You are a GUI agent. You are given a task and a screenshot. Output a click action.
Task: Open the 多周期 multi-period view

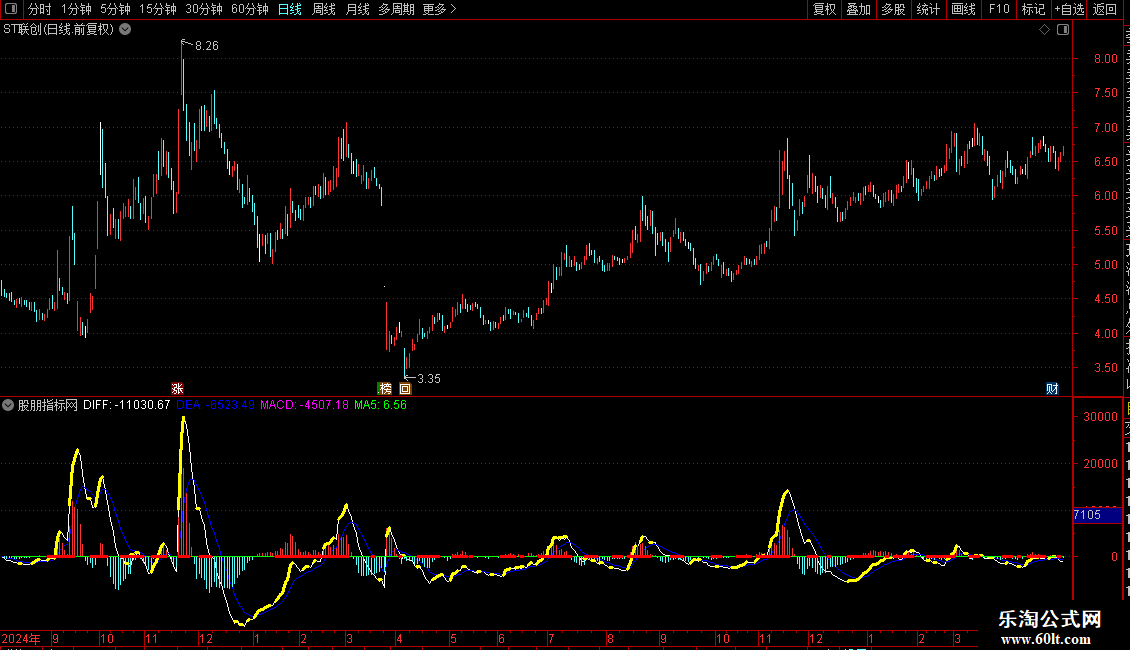click(x=396, y=9)
